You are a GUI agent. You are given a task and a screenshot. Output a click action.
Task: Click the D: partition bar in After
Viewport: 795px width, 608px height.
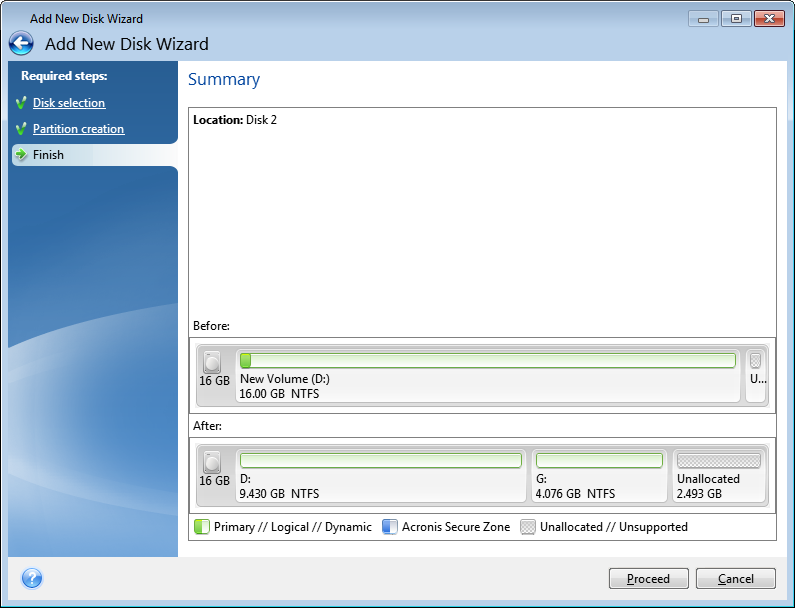[381, 460]
